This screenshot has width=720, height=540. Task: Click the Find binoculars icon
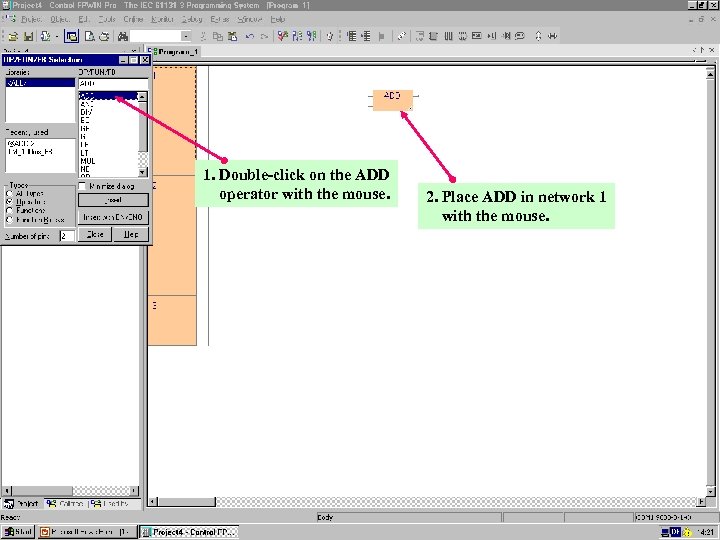[x=123, y=36]
